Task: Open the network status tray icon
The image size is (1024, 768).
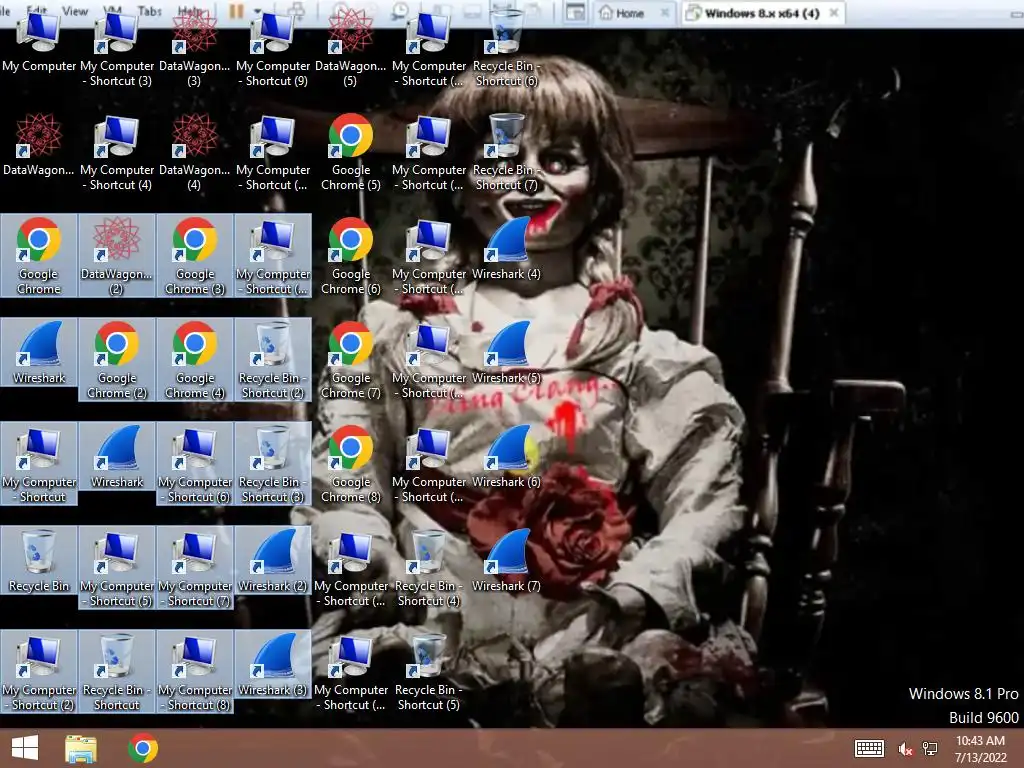Action: 930,748
